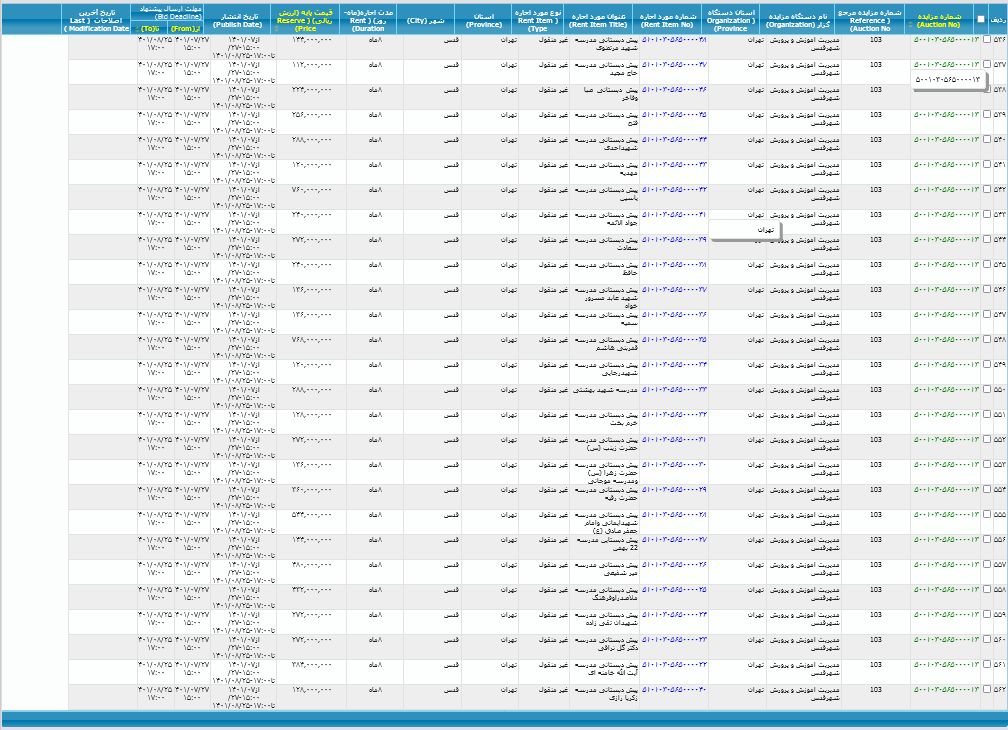Image resolution: width=1008 pixels, height=730 pixels.
Task: Tick the select-all checkbox in the table header
Action: [x=980, y=18]
